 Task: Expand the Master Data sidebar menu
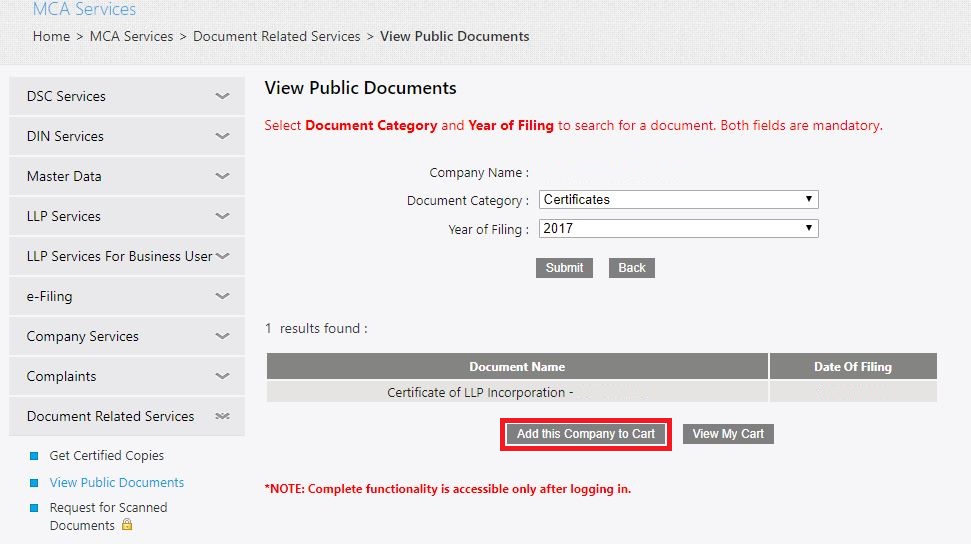pos(127,176)
